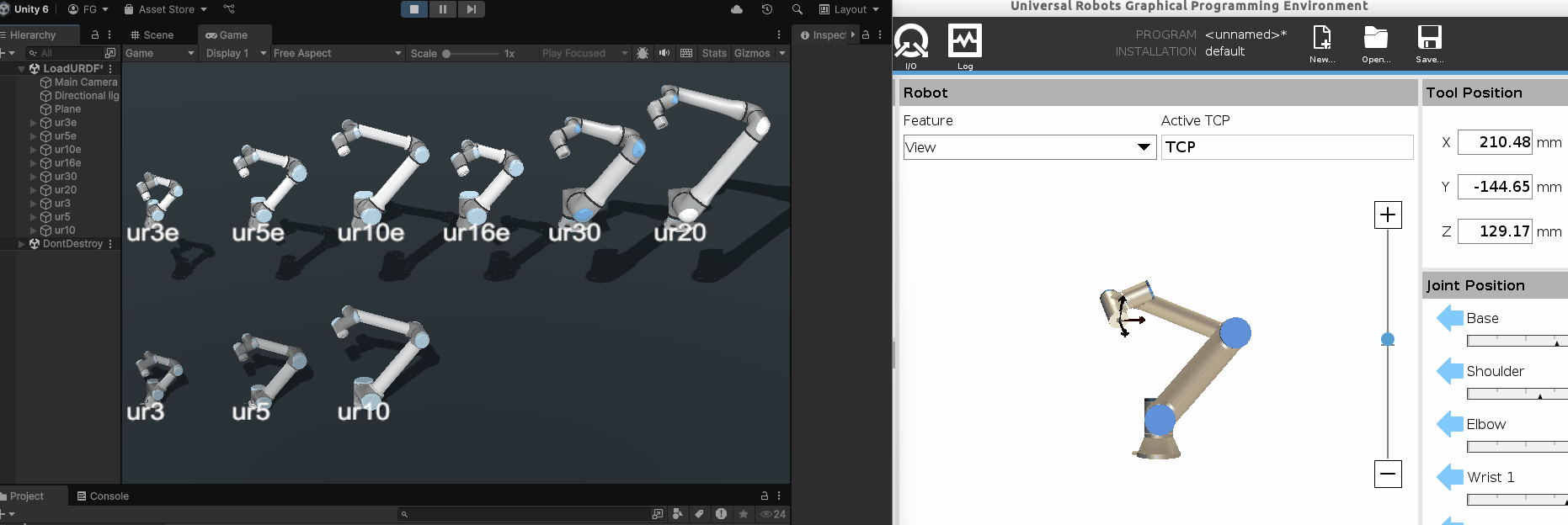Toggle Stats overlay in Game view

pyautogui.click(x=714, y=53)
